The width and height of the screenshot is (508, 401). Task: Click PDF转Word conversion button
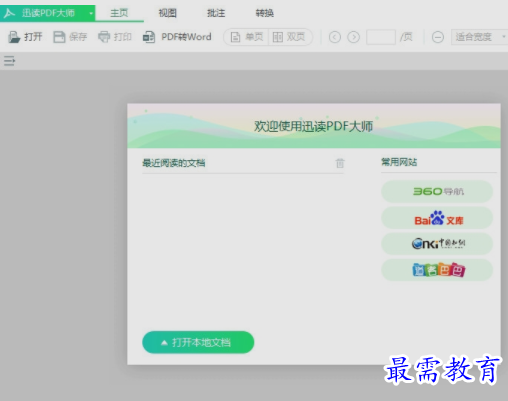[x=177, y=37]
